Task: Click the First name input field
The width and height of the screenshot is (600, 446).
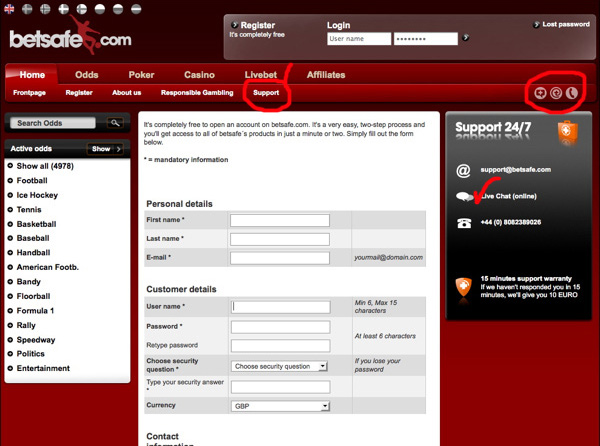Action: 280,220
